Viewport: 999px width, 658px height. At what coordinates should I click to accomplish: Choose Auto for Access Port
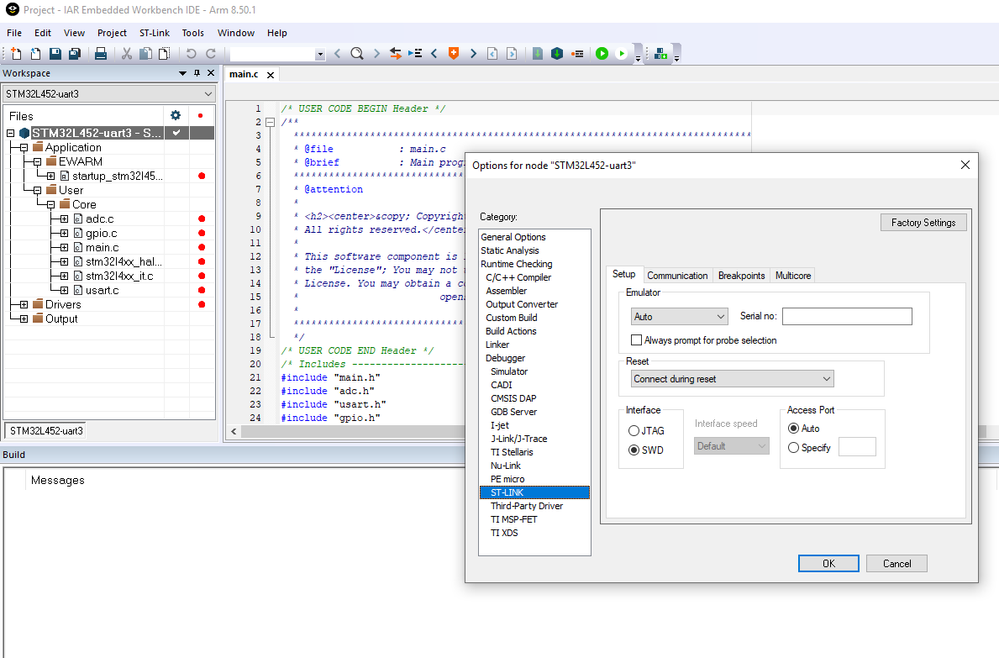(793, 429)
